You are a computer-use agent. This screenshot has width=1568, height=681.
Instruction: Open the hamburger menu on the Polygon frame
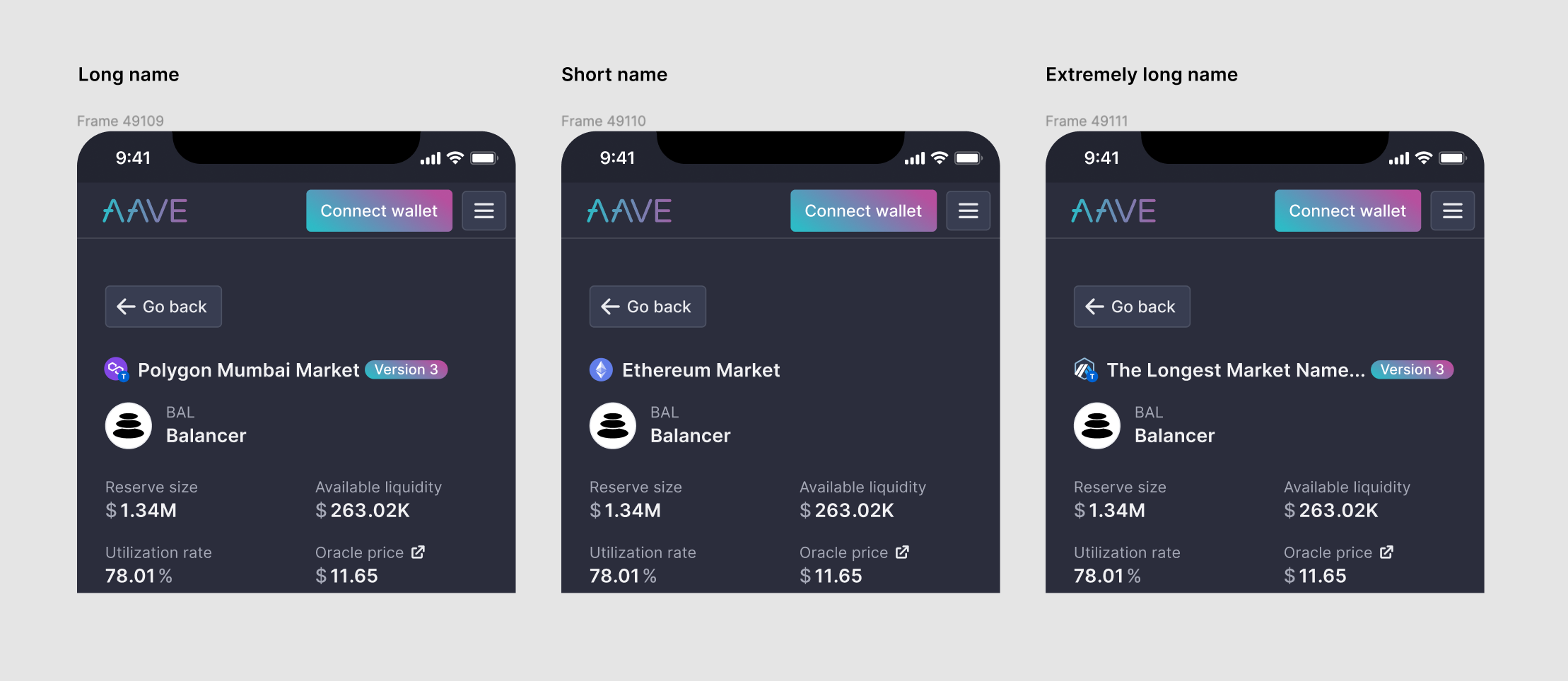484,211
